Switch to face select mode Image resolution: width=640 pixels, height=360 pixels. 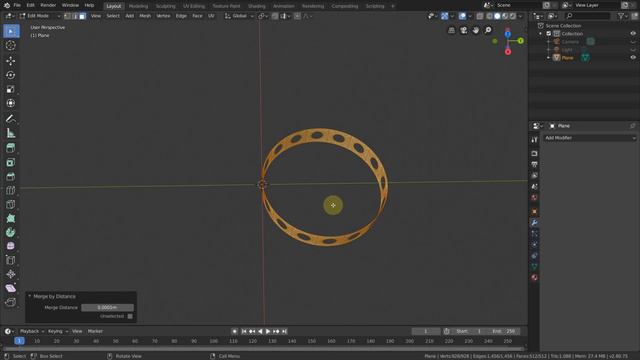(82, 16)
